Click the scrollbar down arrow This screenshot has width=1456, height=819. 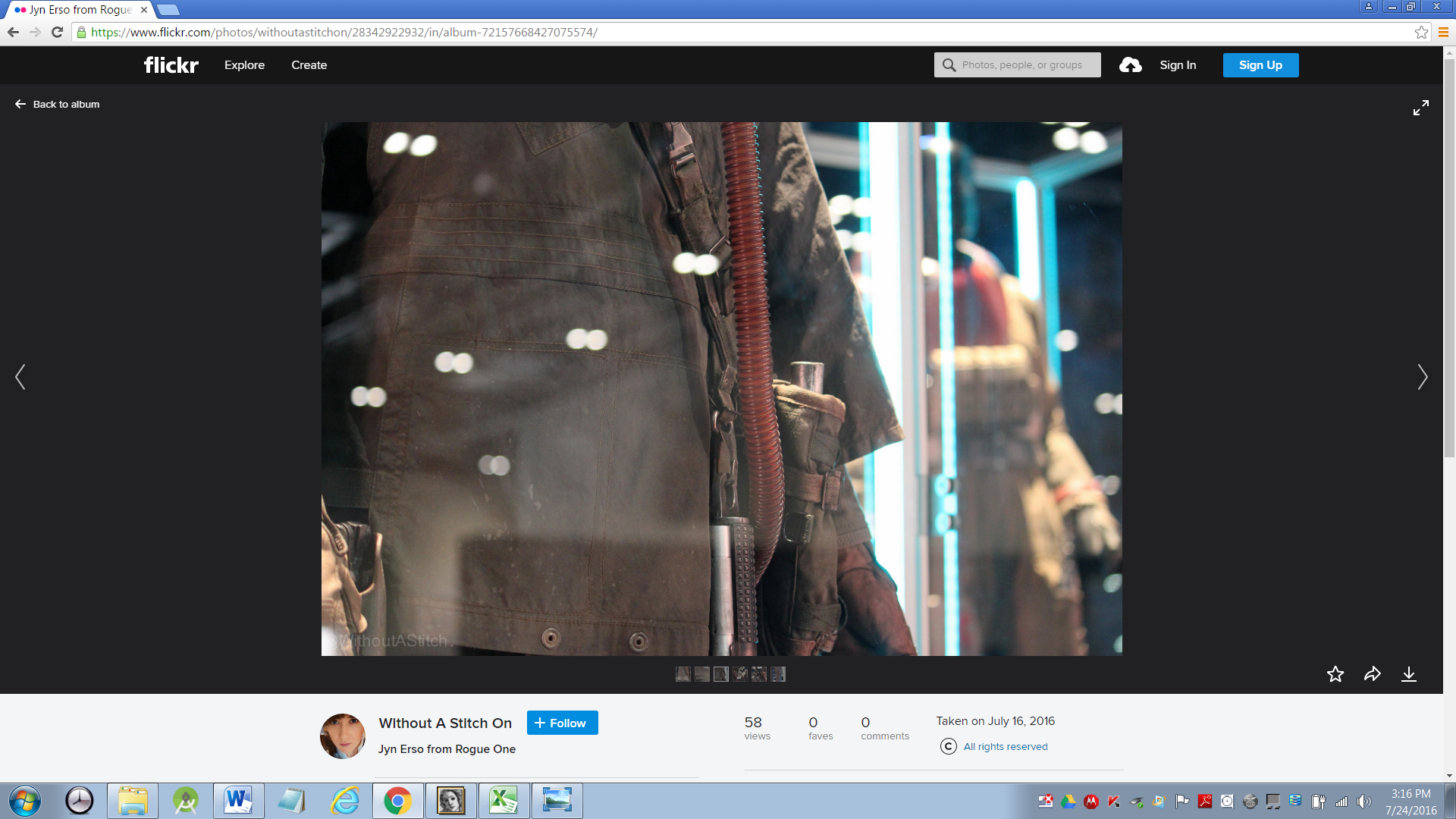[1450, 776]
